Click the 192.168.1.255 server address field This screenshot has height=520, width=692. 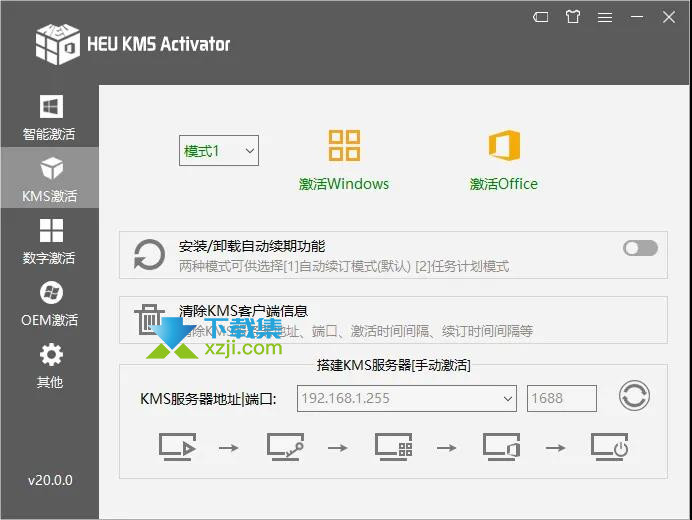(406, 399)
